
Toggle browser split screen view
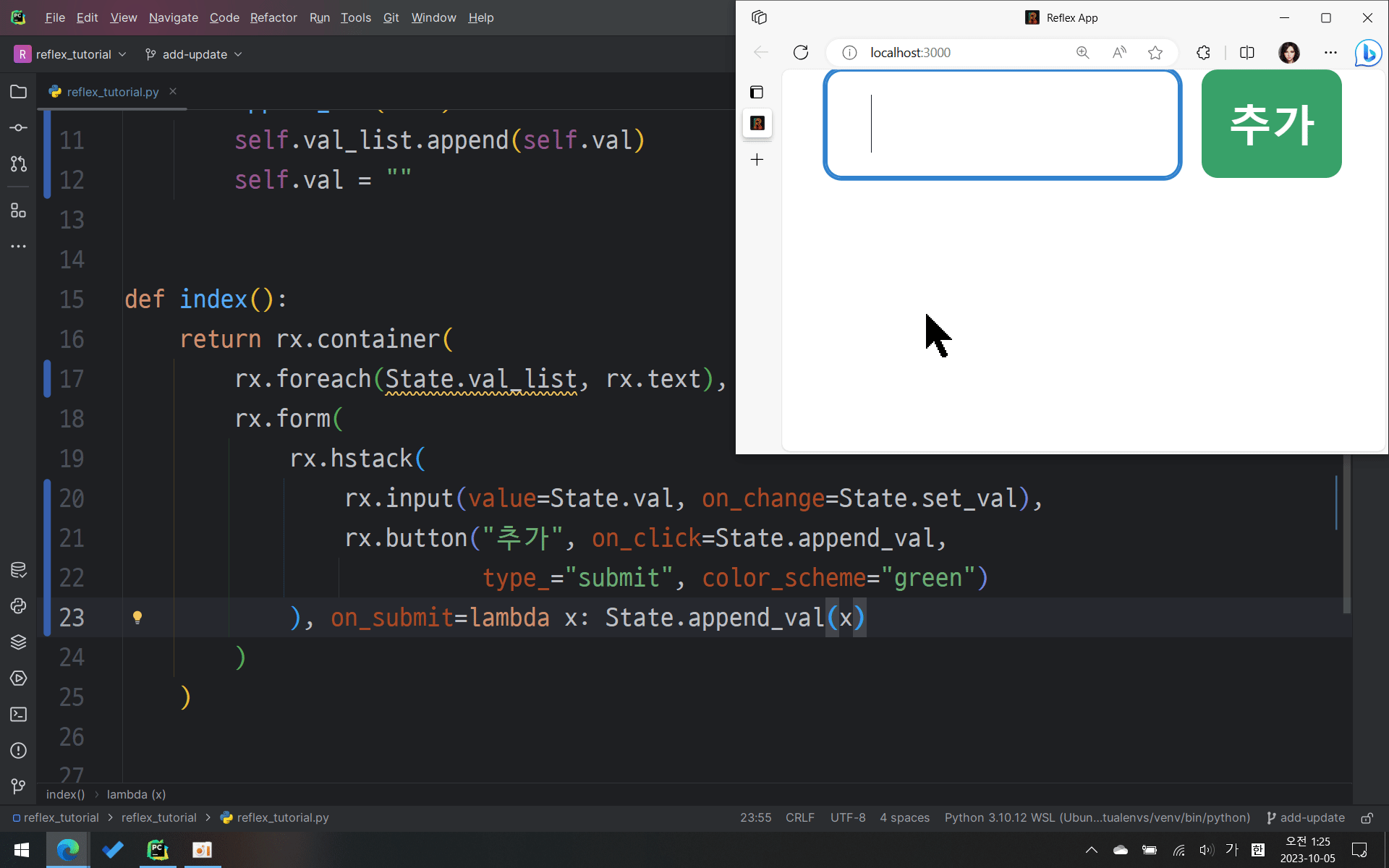[1247, 53]
